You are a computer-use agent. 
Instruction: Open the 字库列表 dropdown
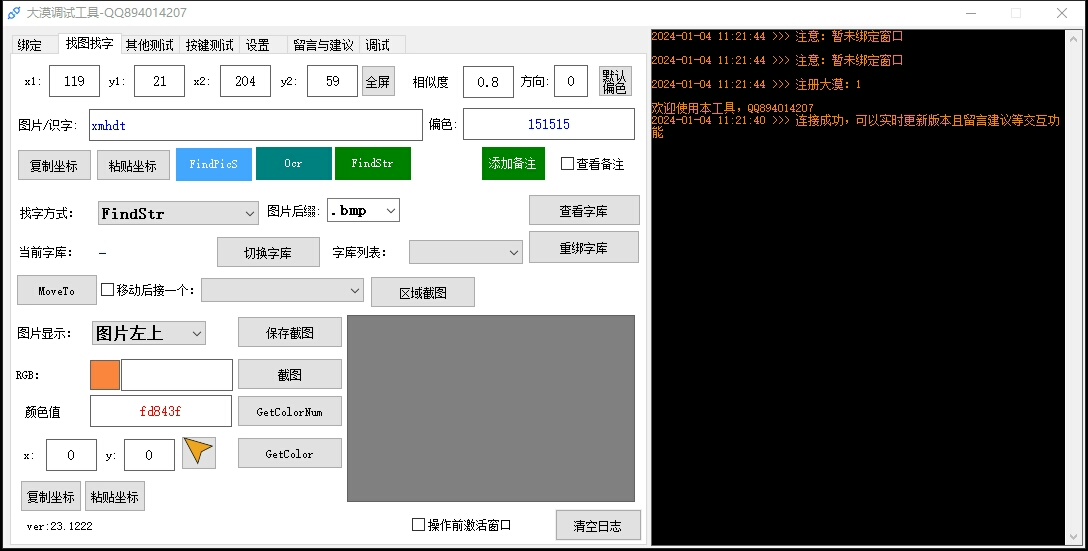(x=466, y=252)
